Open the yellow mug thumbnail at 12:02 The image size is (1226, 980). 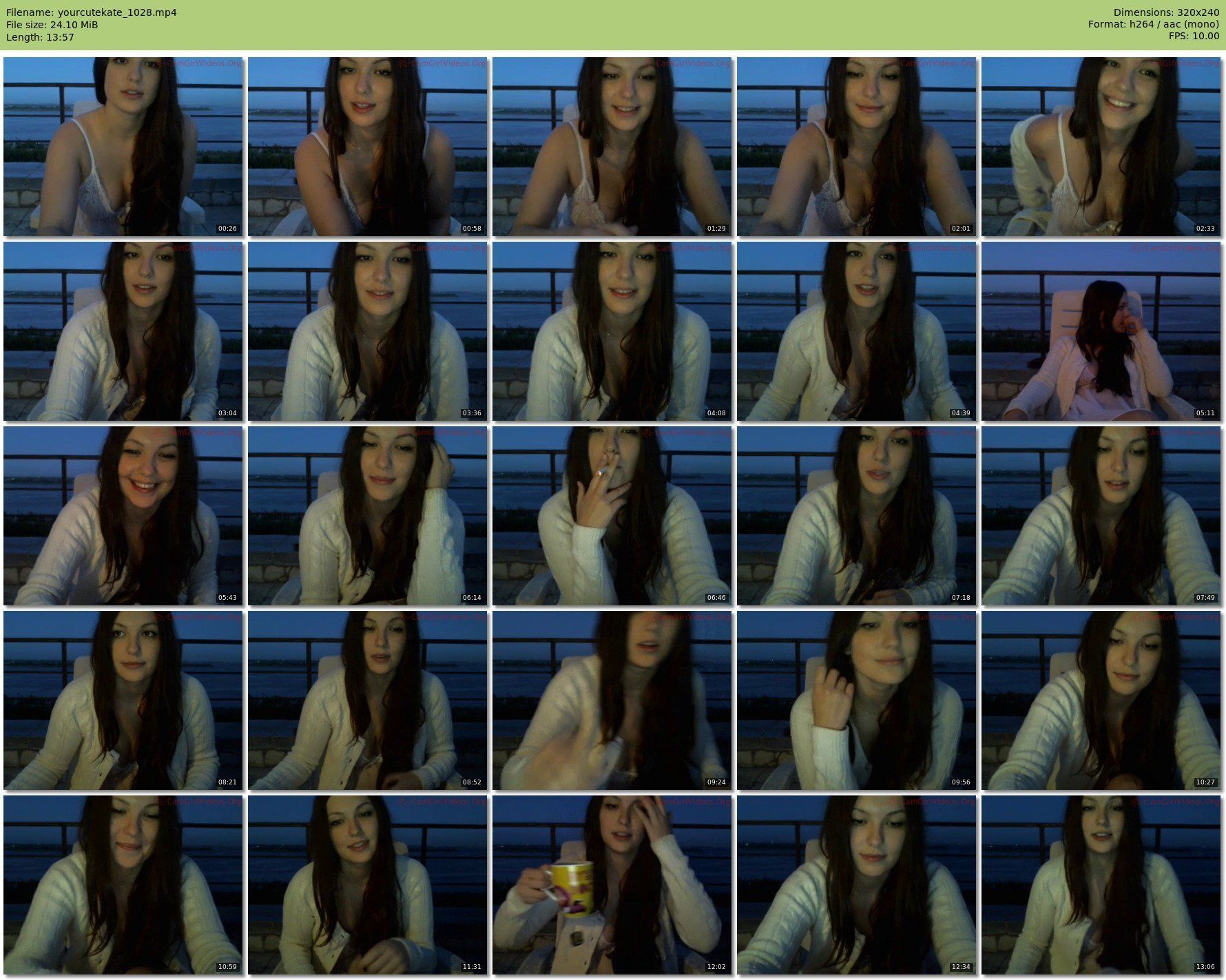612,885
